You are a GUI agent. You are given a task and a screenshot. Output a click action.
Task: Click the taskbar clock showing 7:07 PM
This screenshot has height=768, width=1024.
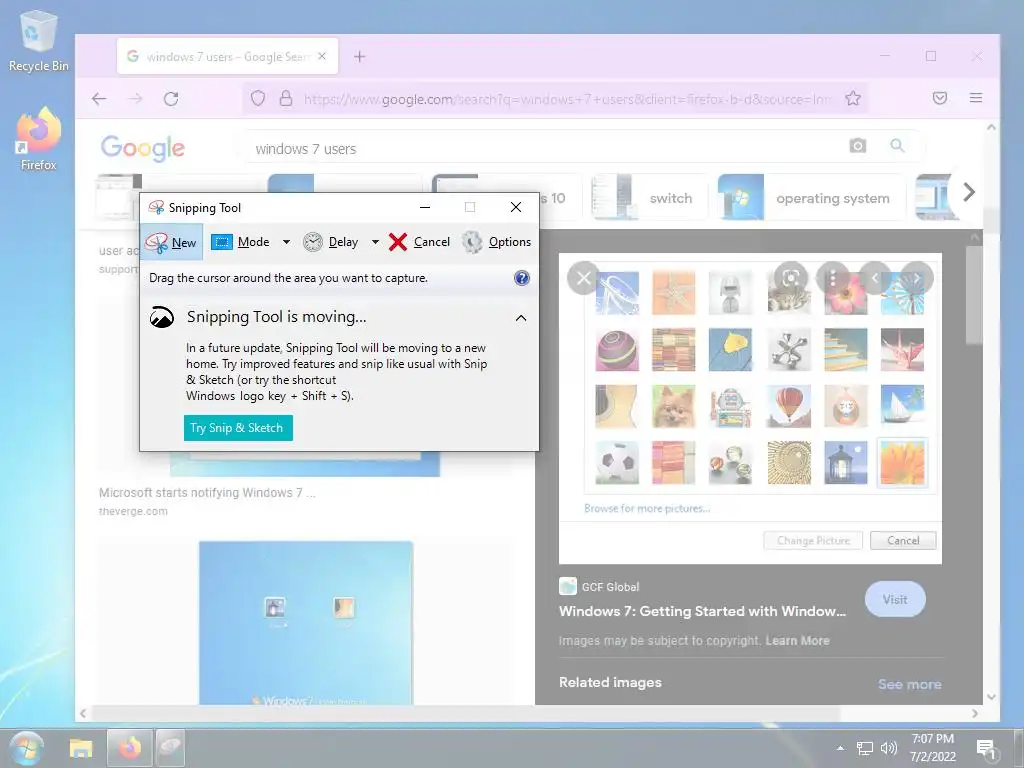[x=933, y=748]
